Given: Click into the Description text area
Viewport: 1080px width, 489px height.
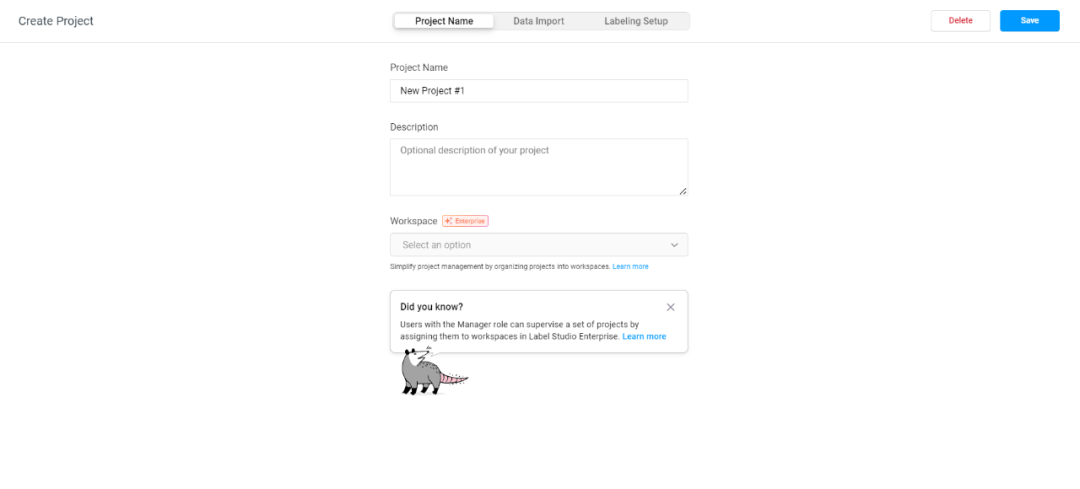Looking at the screenshot, I should coord(539,166).
